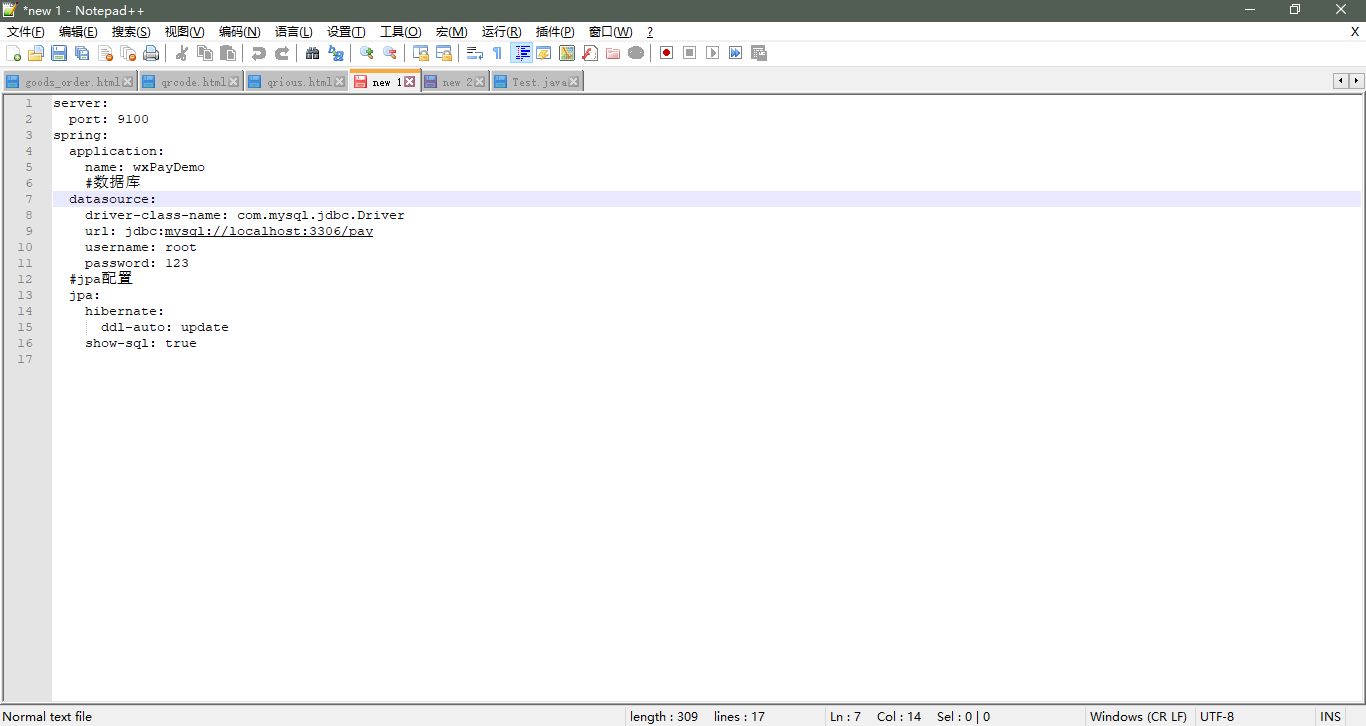
Task: Open Find with the binoculars icon
Action: 313,53
